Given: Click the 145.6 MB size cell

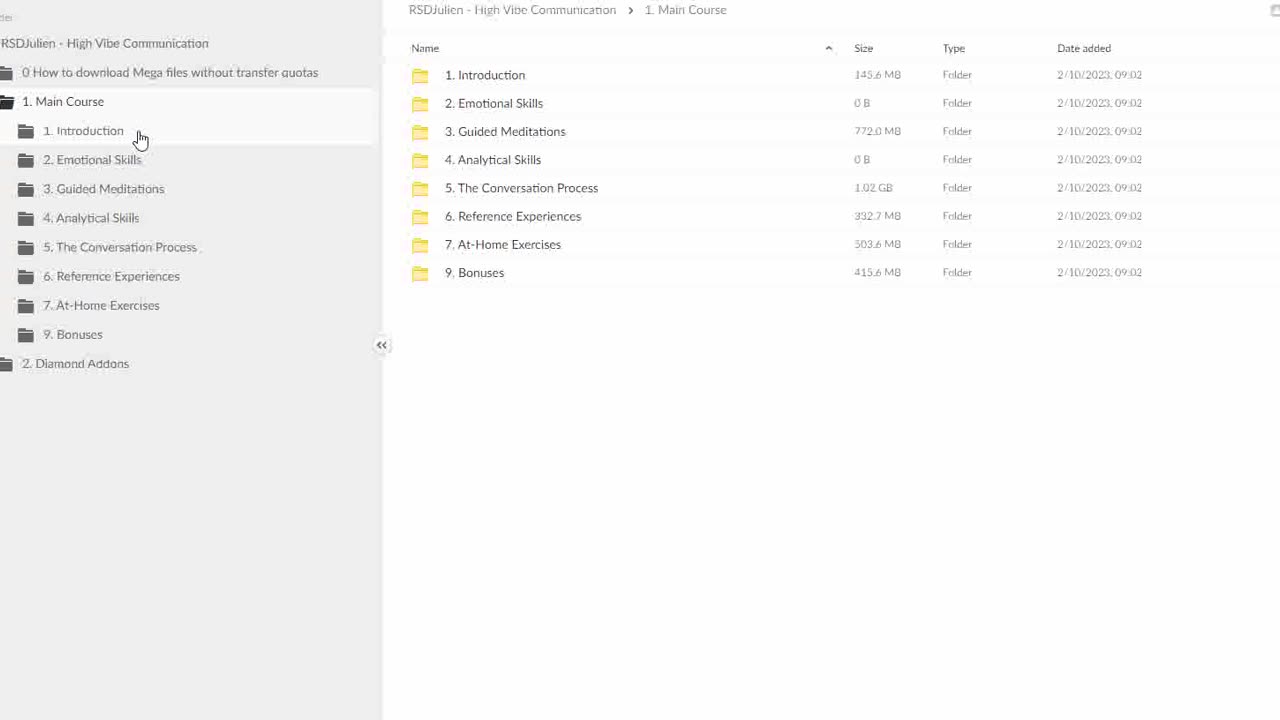Looking at the screenshot, I should coord(877,75).
